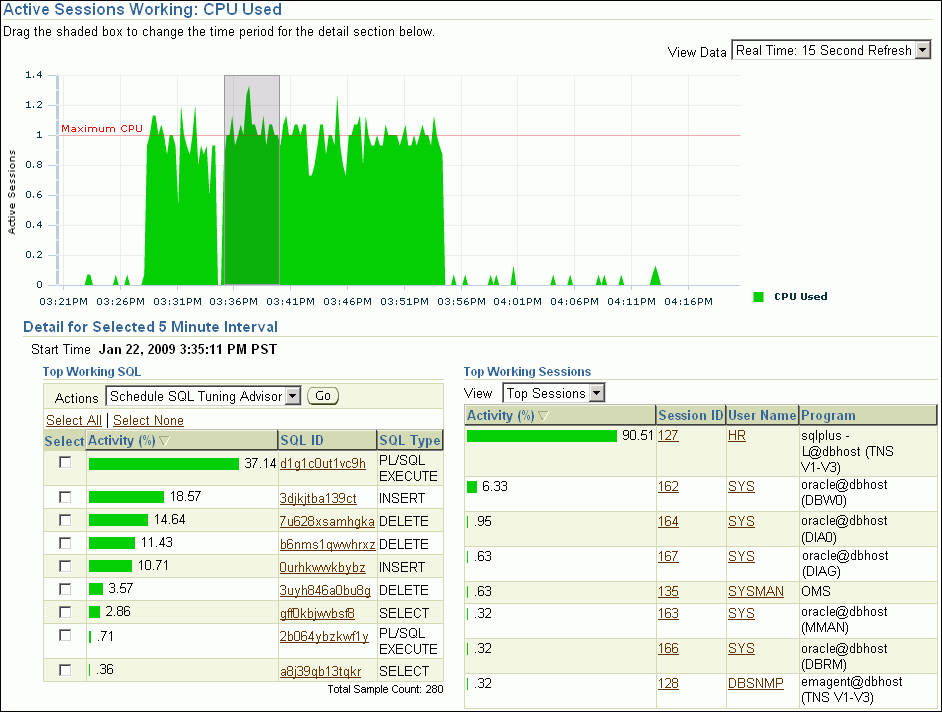Screen dimensions: 942x712
Task: Click the CPU Used green legend square
Action: click(759, 297)
